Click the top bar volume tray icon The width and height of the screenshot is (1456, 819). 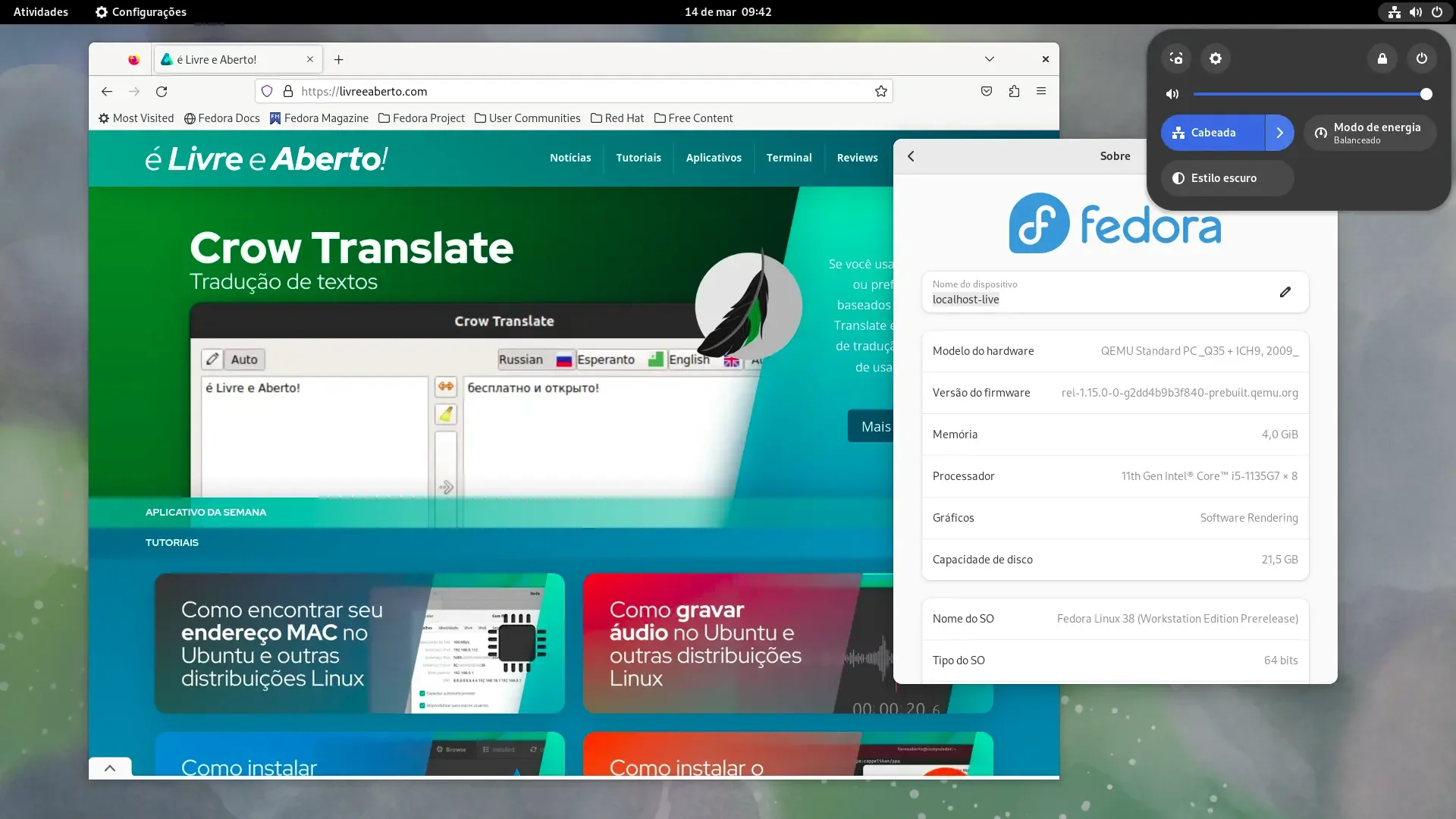tap(1416, 12)
